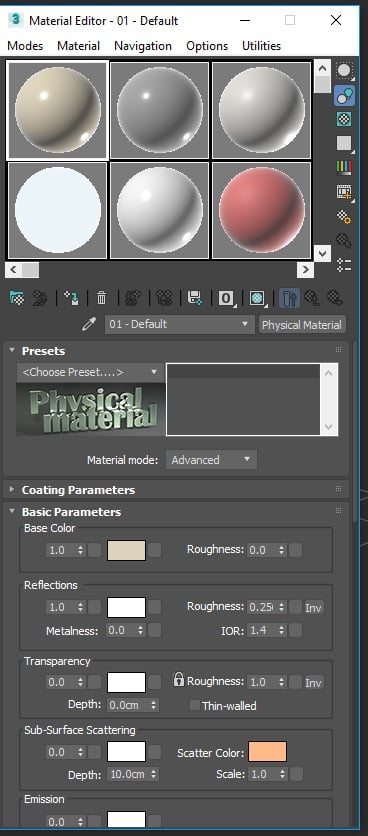This screenshot has height=836, width=368.
Task: Collapse the Basic Parameters rollout
Action: coord(12,511)
